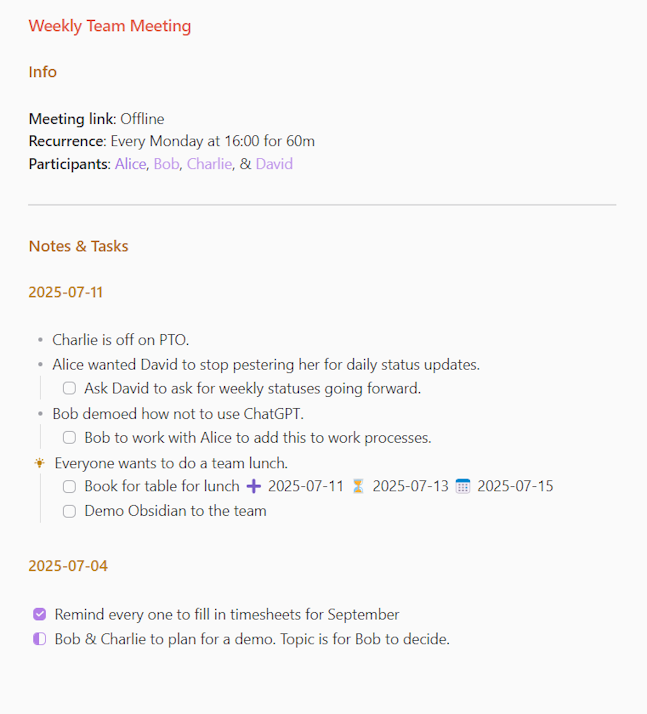Screen dimensions: 647x714
Task: Open the Bob participant link
Action: pos(166,164)
